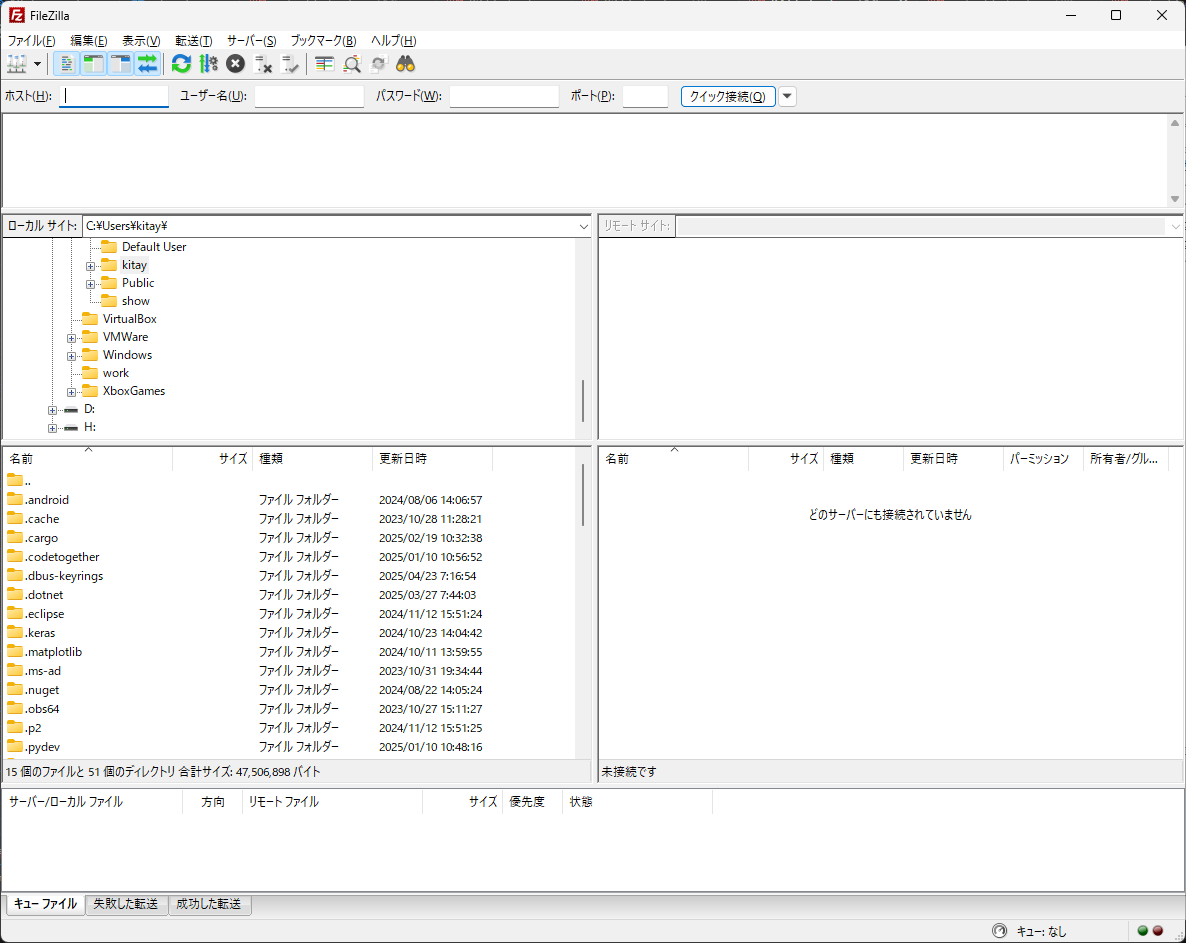Viewport: 1186px width, 943px height.
Task: Open the ファイル(F) menu
Action: pos(32,41)
